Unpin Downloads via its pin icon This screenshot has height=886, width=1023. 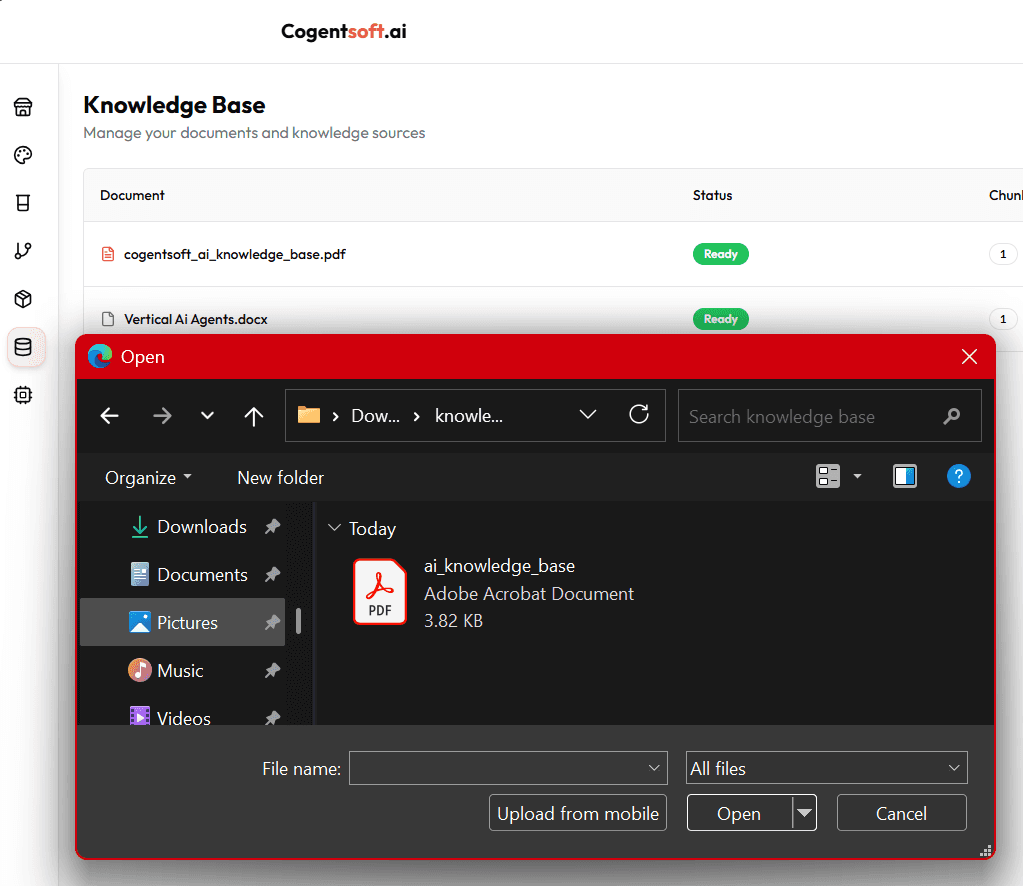click(x=272, y=527)
